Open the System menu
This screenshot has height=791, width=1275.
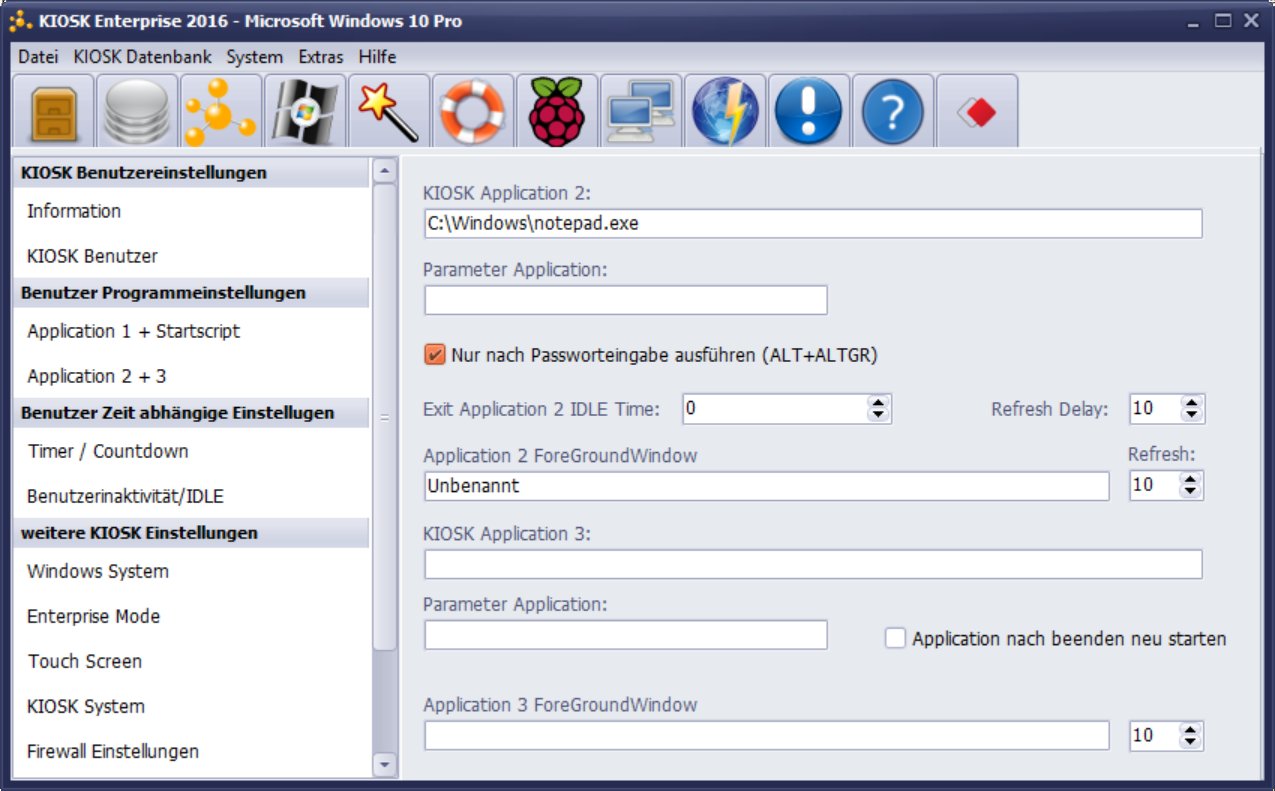(x=254, y=57)
